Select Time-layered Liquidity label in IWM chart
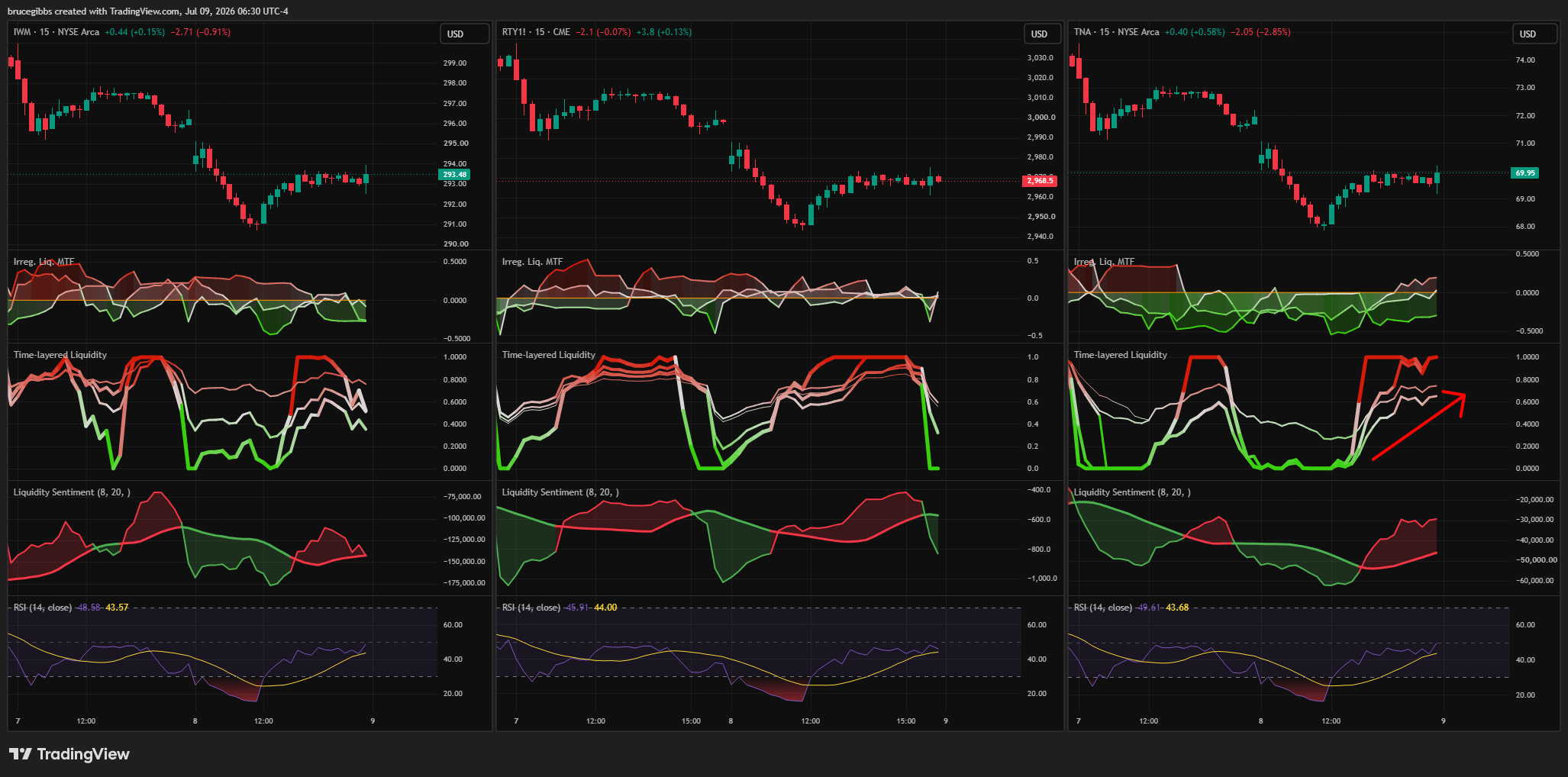 (60, 355)
